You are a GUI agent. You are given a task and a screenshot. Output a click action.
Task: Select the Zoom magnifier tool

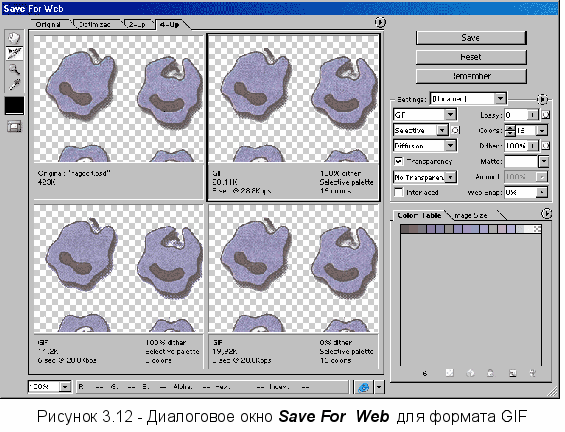pyautogui.click(x=14, y=69)
